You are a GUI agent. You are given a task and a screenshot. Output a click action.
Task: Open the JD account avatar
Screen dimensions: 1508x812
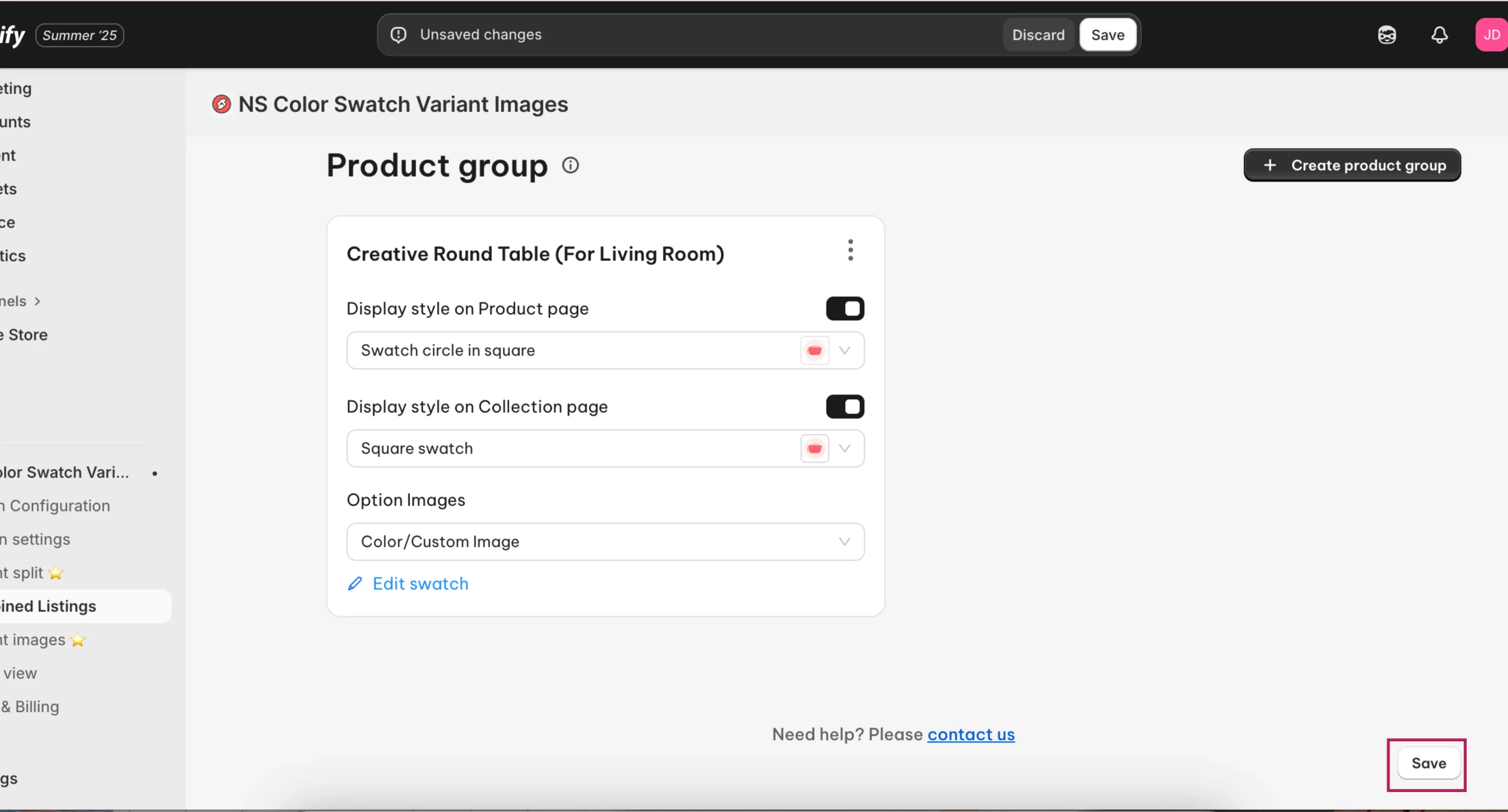tap(1492, 35)
